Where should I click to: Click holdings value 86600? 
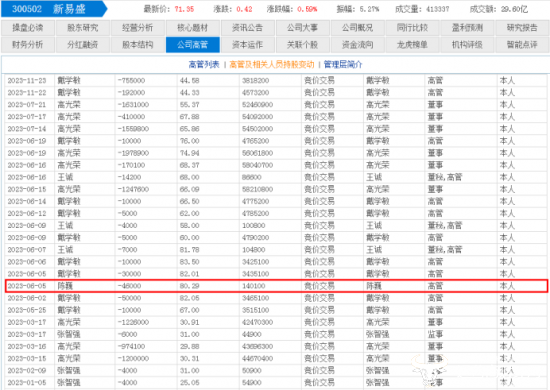tap(251, 177)
